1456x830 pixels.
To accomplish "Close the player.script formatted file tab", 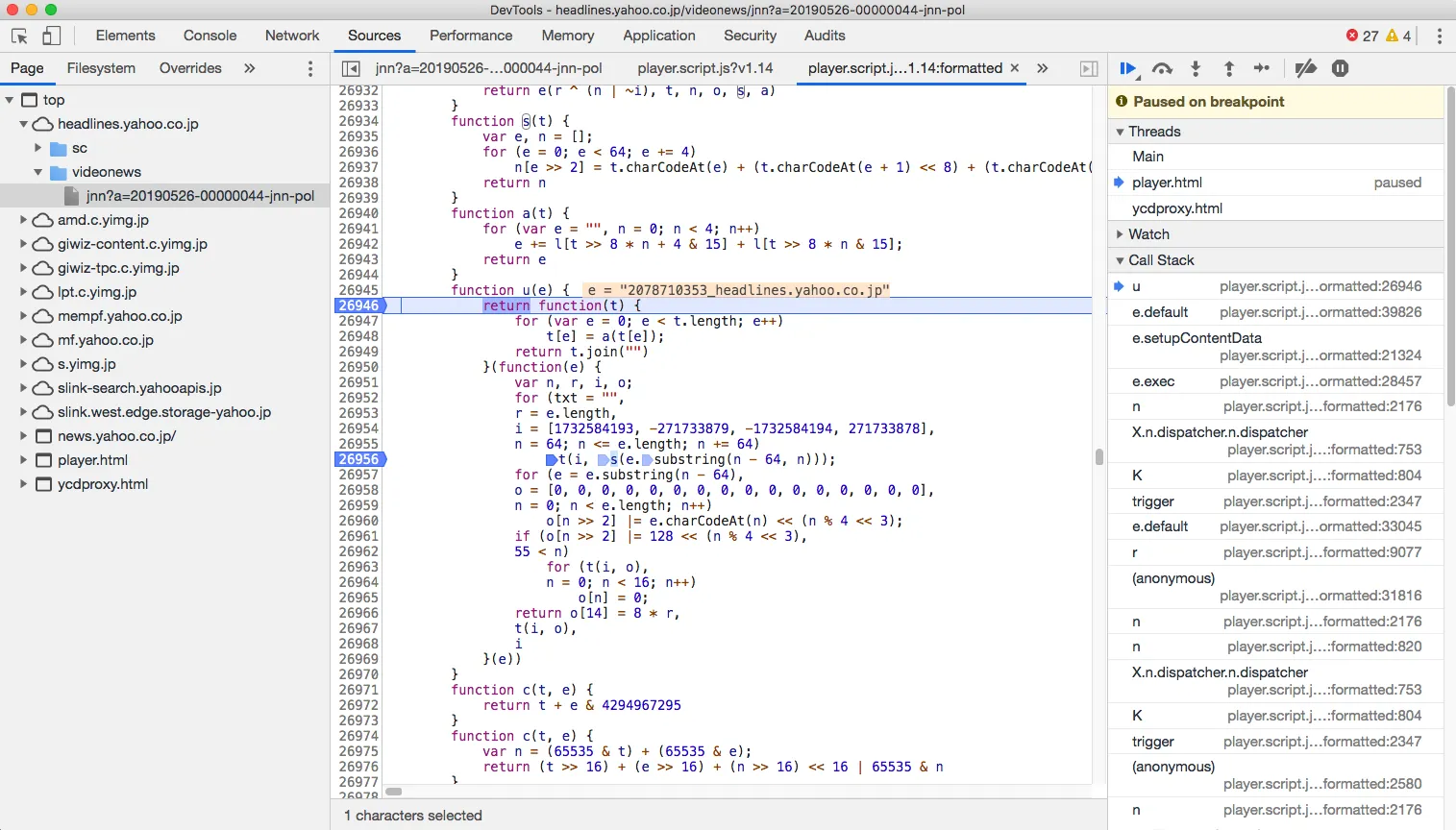I will click(1014, 68).
